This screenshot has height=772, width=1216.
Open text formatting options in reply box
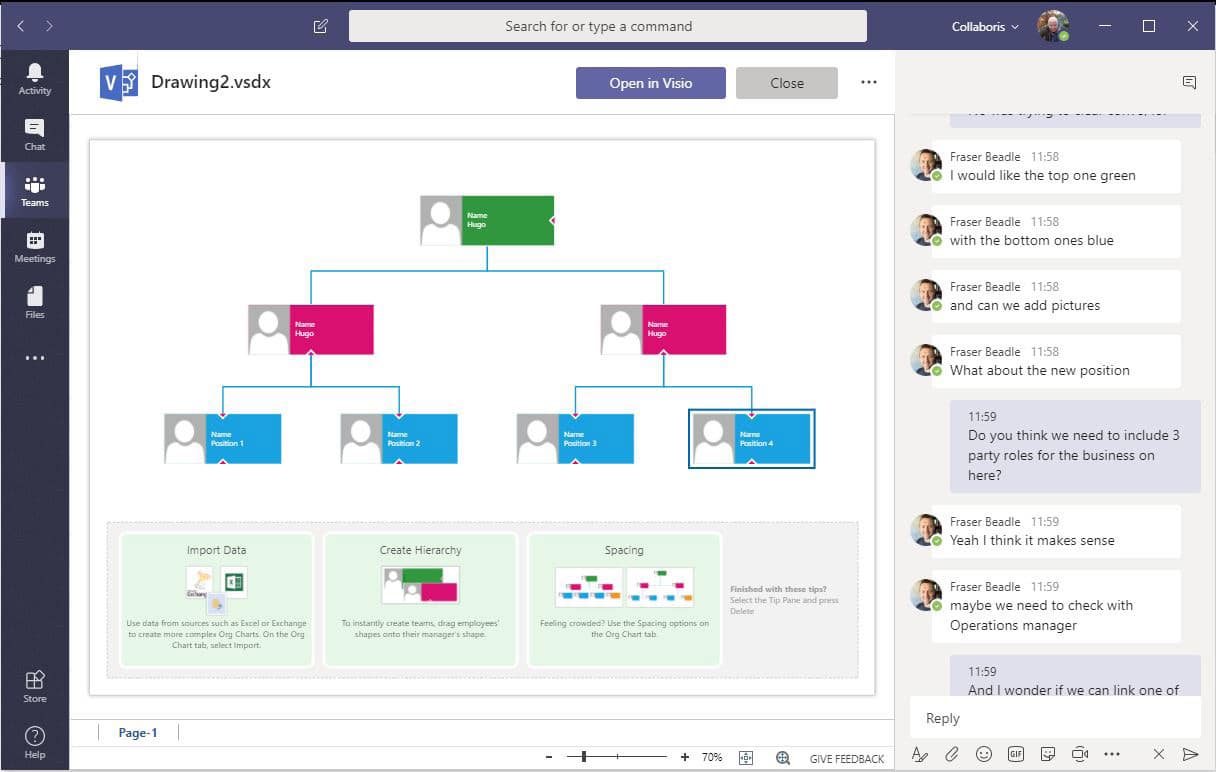[x=920, y=754]
